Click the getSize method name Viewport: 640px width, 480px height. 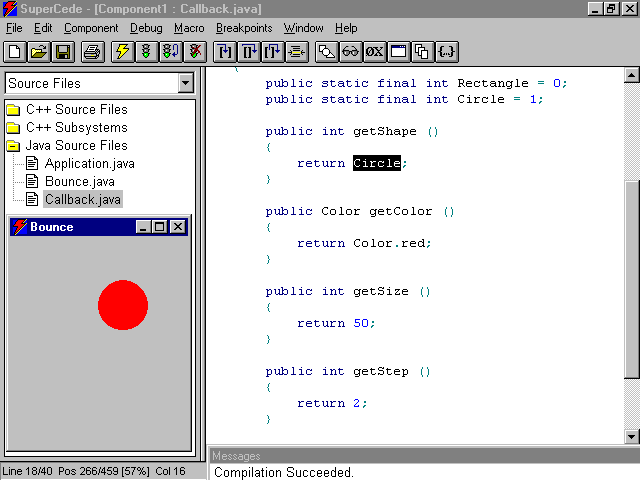click(381, 291)
